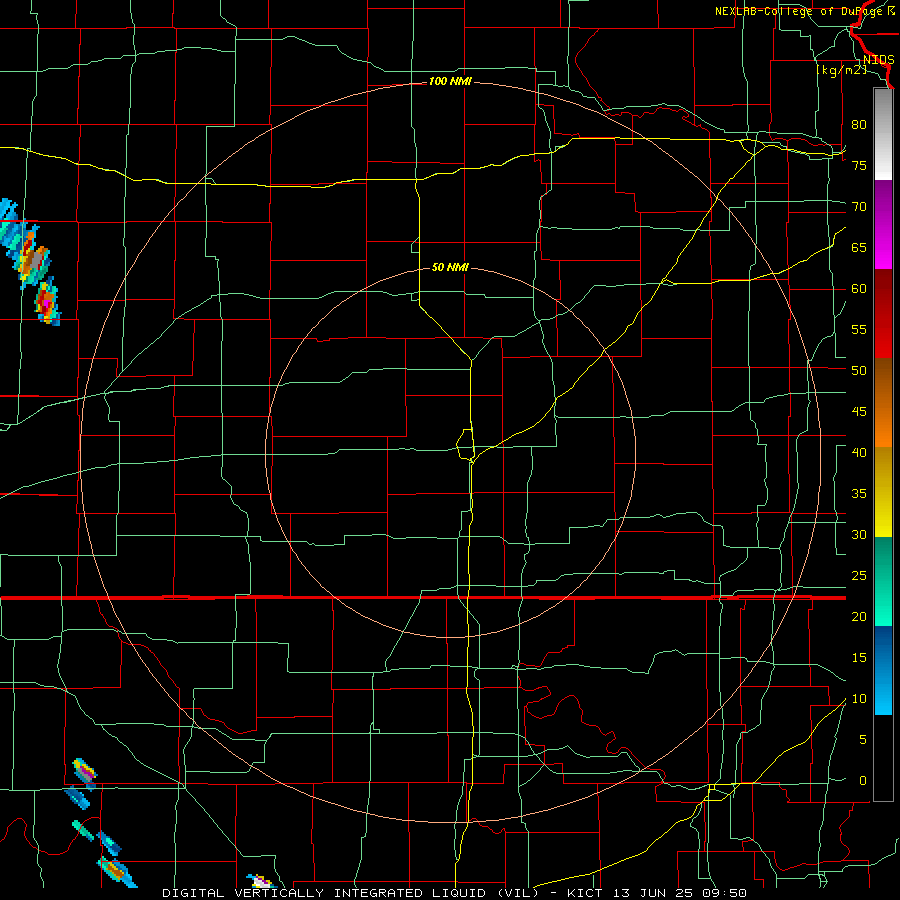Click the DIGITAL VERTICALLY INTEGRATED LIQUID (VIL) title text
This screenshot has height=900, width=900.
tap(351, 893)
